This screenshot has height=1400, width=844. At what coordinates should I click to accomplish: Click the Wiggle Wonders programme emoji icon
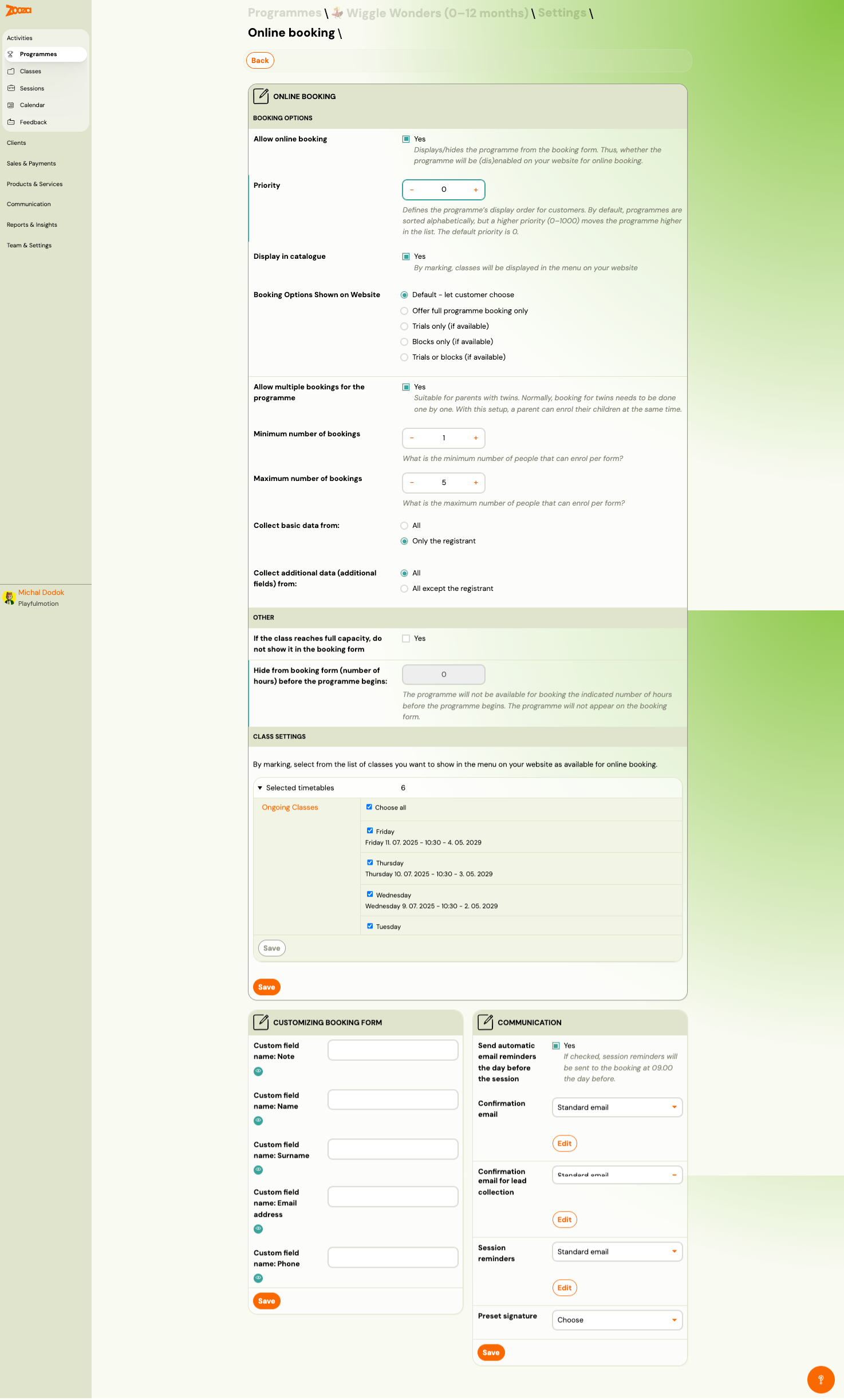[x=337, y=13]
